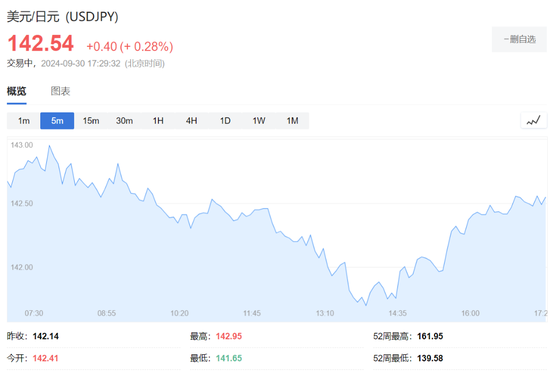The width and height of the screenshot is (550, 371).
Task: Remove USDJPY from watchlist with 删自选 button
Action: pyautogui.click(x=519, y=39)
